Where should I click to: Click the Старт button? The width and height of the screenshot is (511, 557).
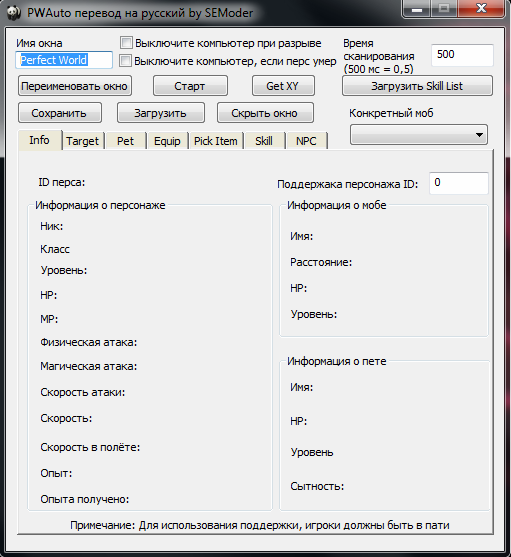[x=190, y=86]
